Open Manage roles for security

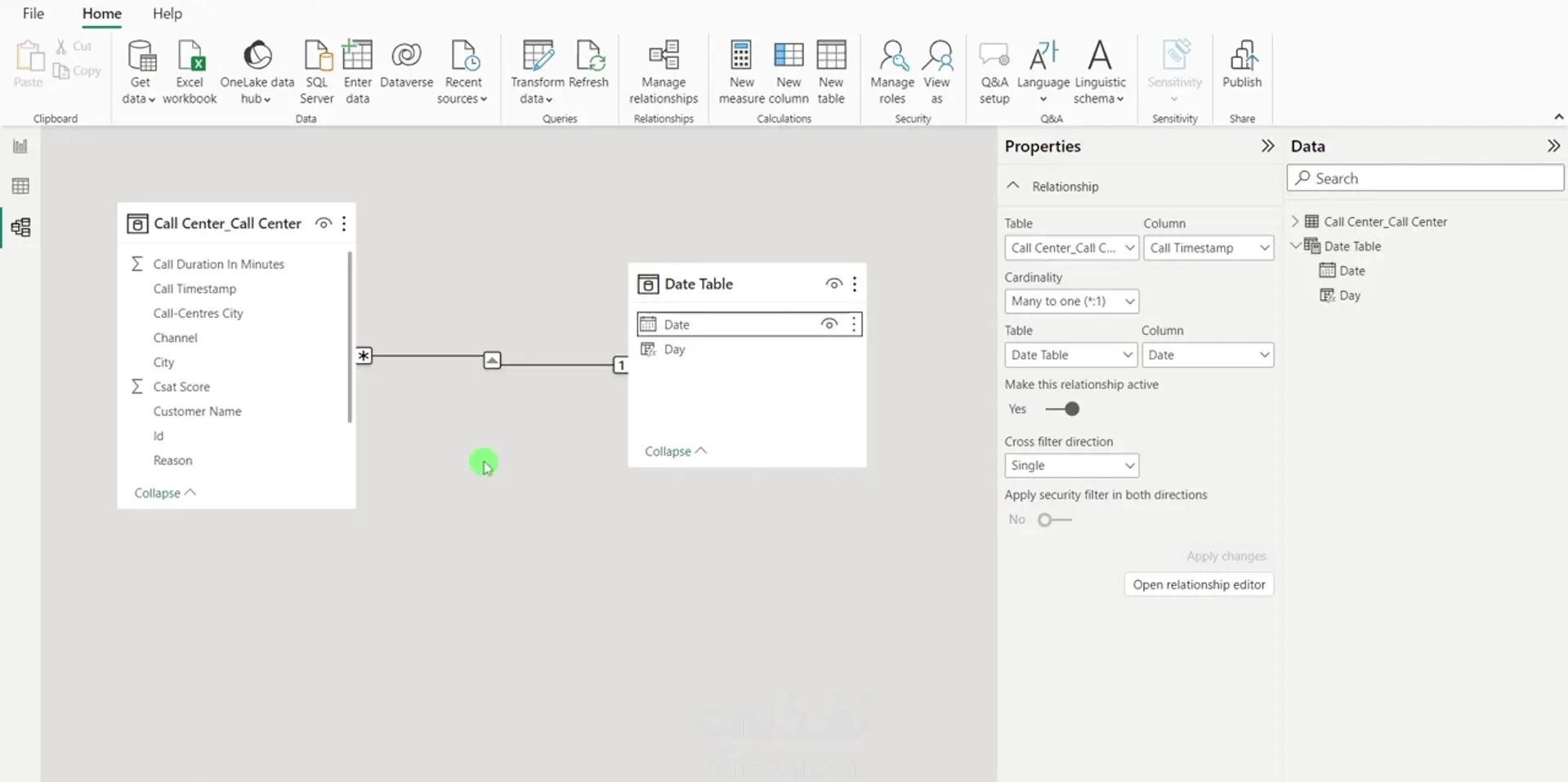coord(892,72)
